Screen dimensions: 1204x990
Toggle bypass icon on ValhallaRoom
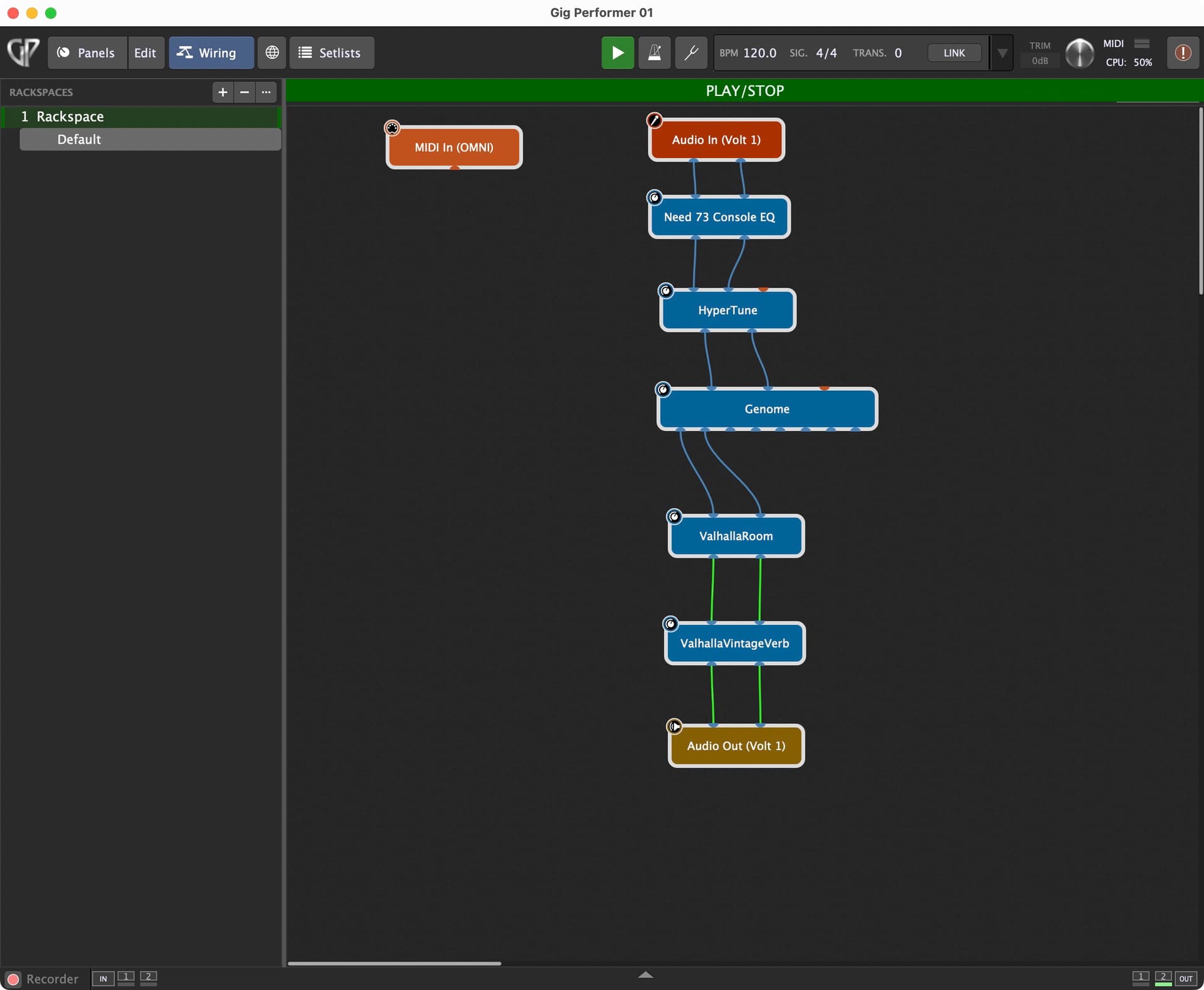(x=674, y=517)
